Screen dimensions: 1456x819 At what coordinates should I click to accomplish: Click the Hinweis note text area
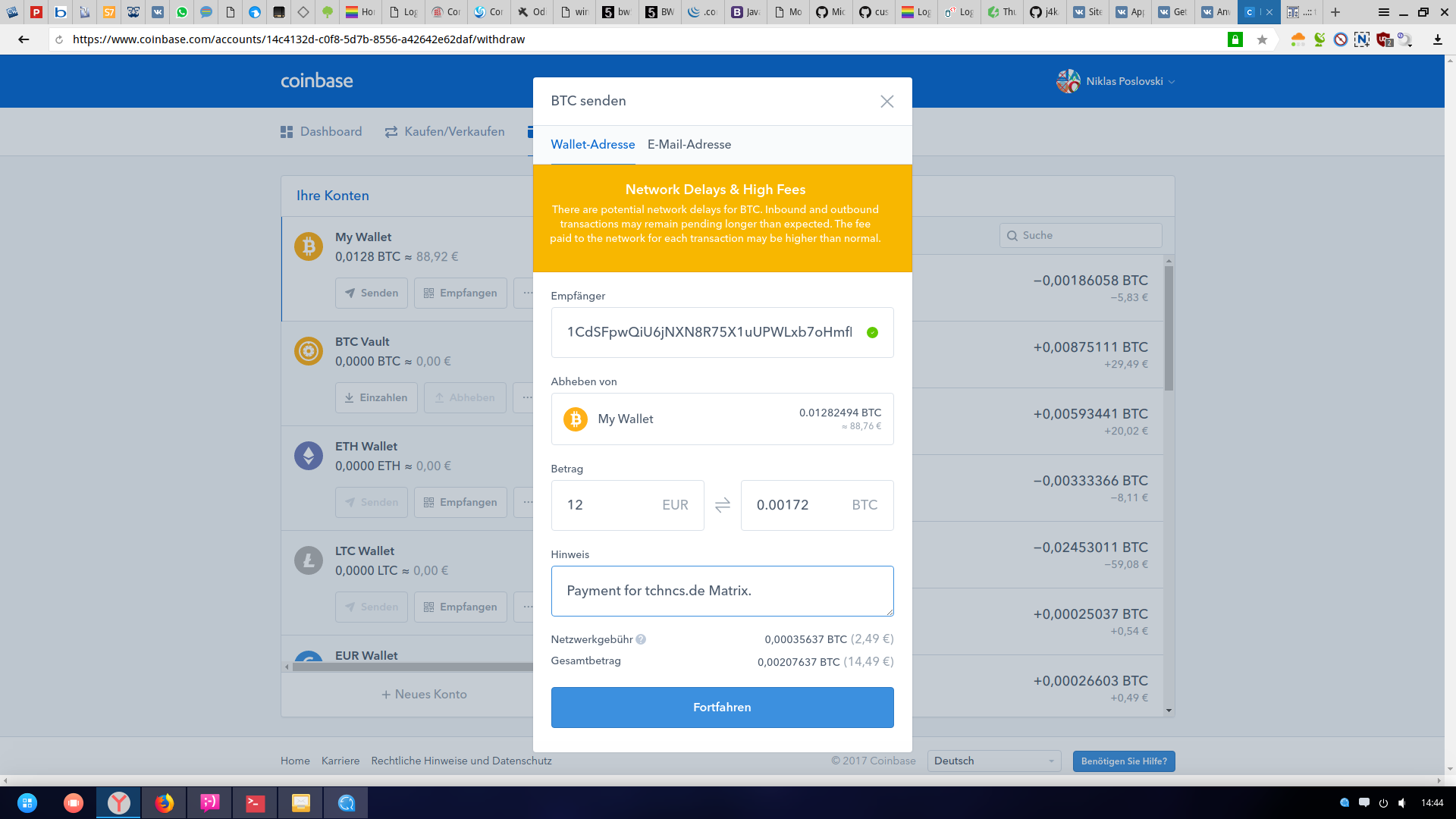[721, 591]
